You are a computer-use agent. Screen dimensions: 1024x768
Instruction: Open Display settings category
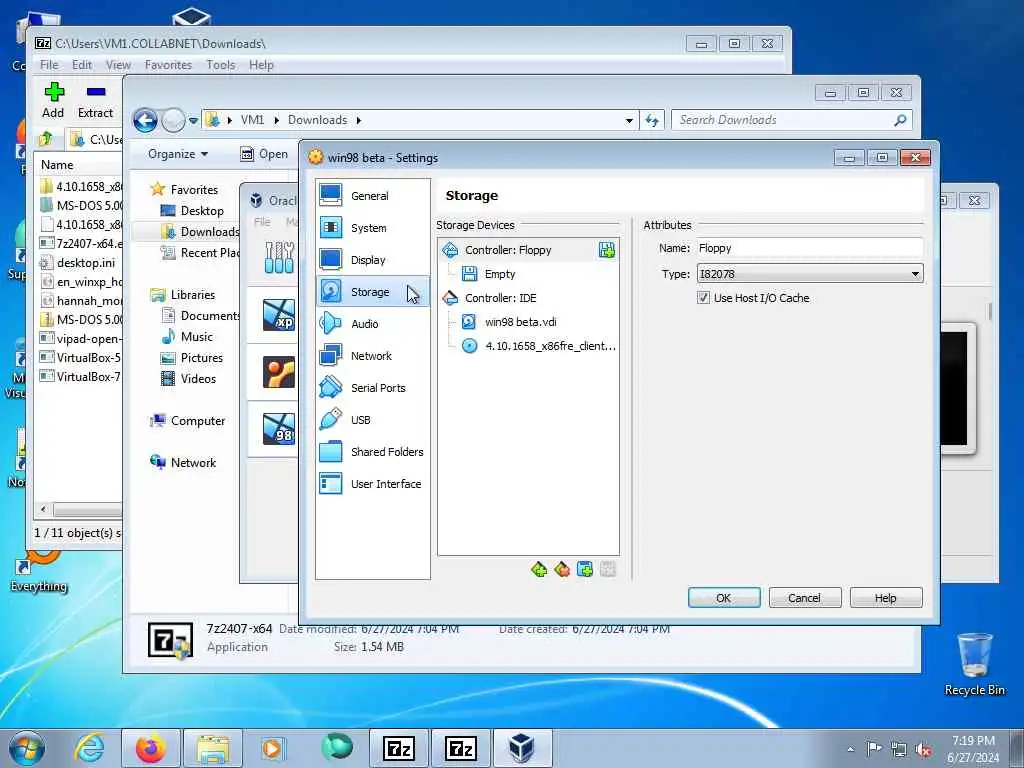click(x=372, y=260)
